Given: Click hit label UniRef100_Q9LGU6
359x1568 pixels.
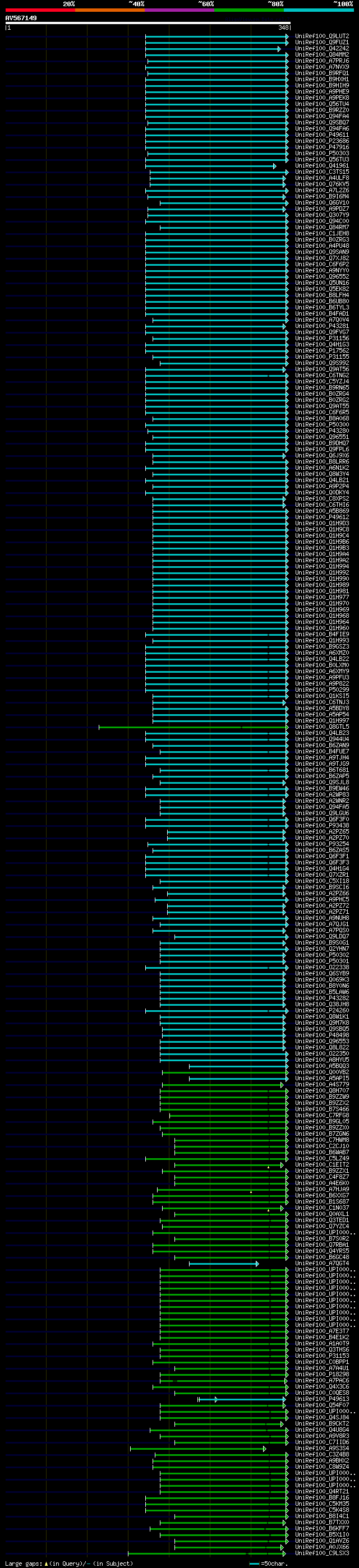Looking at the screenshot, I should 323,813.
